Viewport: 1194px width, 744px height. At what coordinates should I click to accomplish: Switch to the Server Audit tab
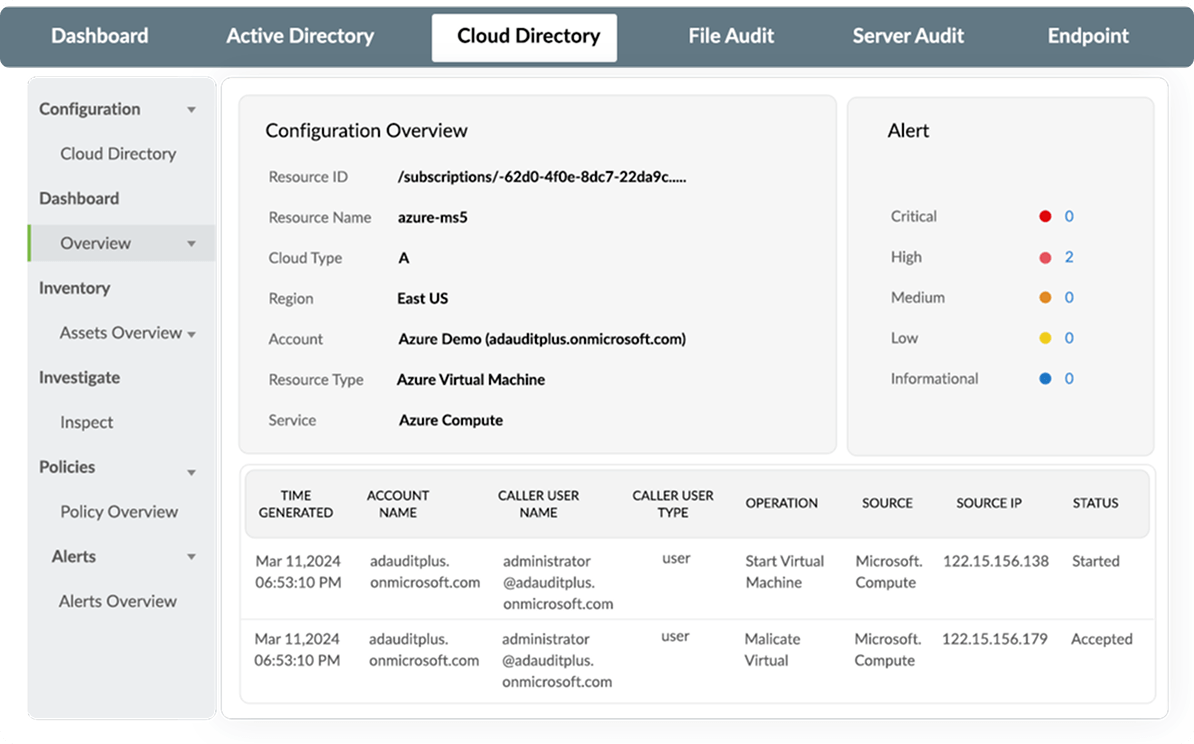[908, 36]
